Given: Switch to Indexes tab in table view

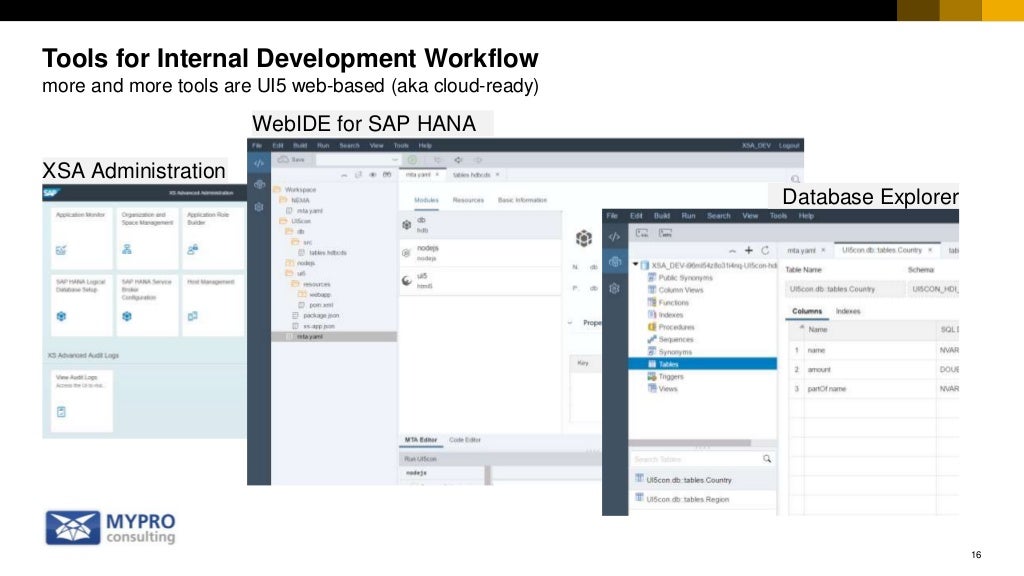Looking at the screenshot, I should click(x=848, y=312).
